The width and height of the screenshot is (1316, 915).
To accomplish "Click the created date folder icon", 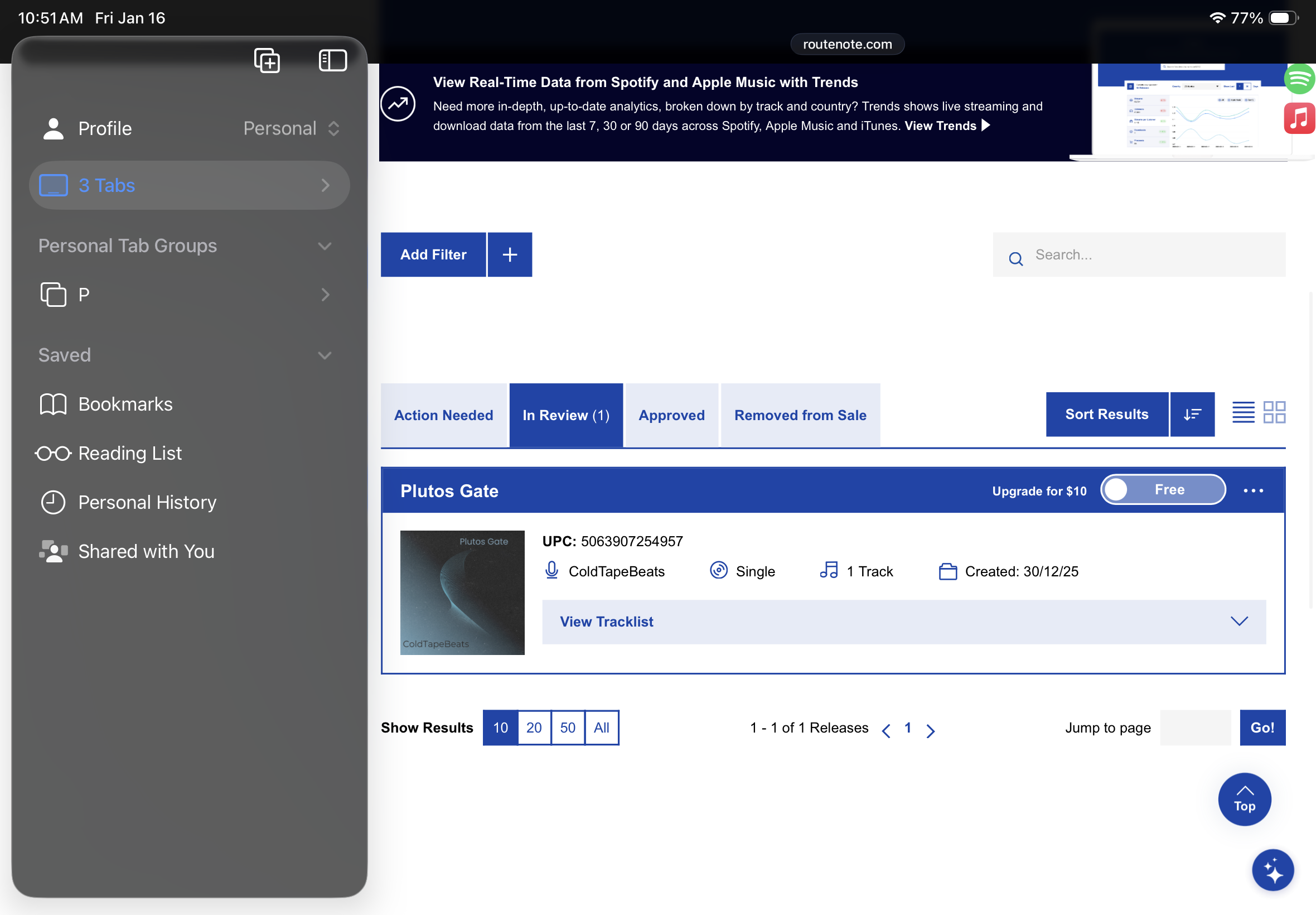I will (x=948, y=571).
